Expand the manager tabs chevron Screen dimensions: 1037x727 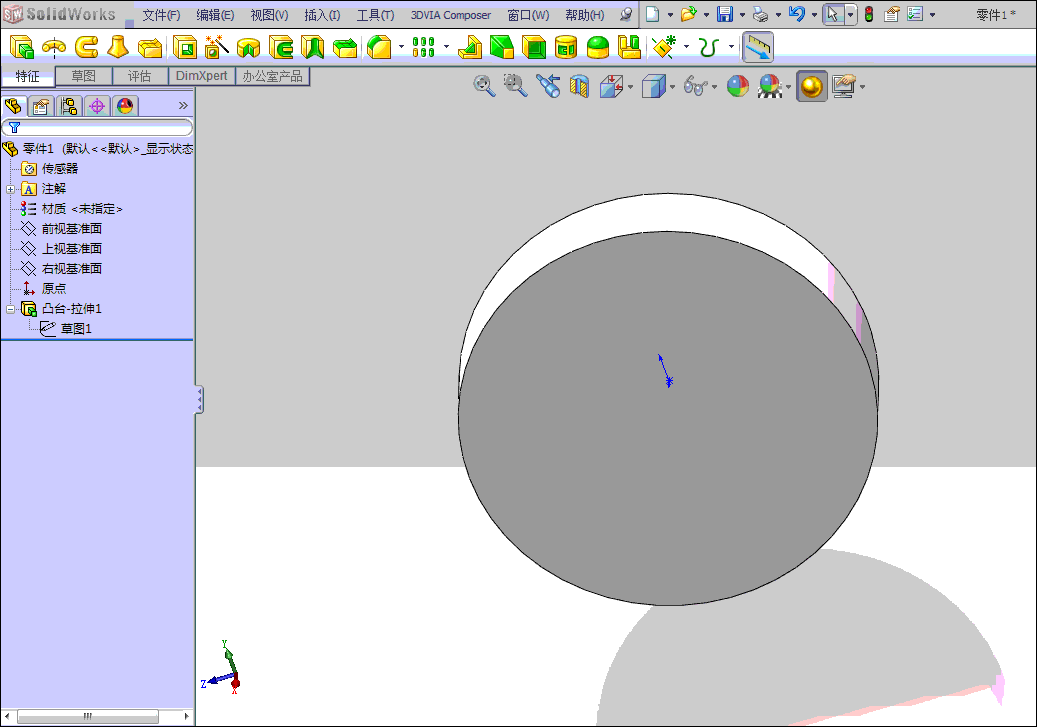(183, 105)
